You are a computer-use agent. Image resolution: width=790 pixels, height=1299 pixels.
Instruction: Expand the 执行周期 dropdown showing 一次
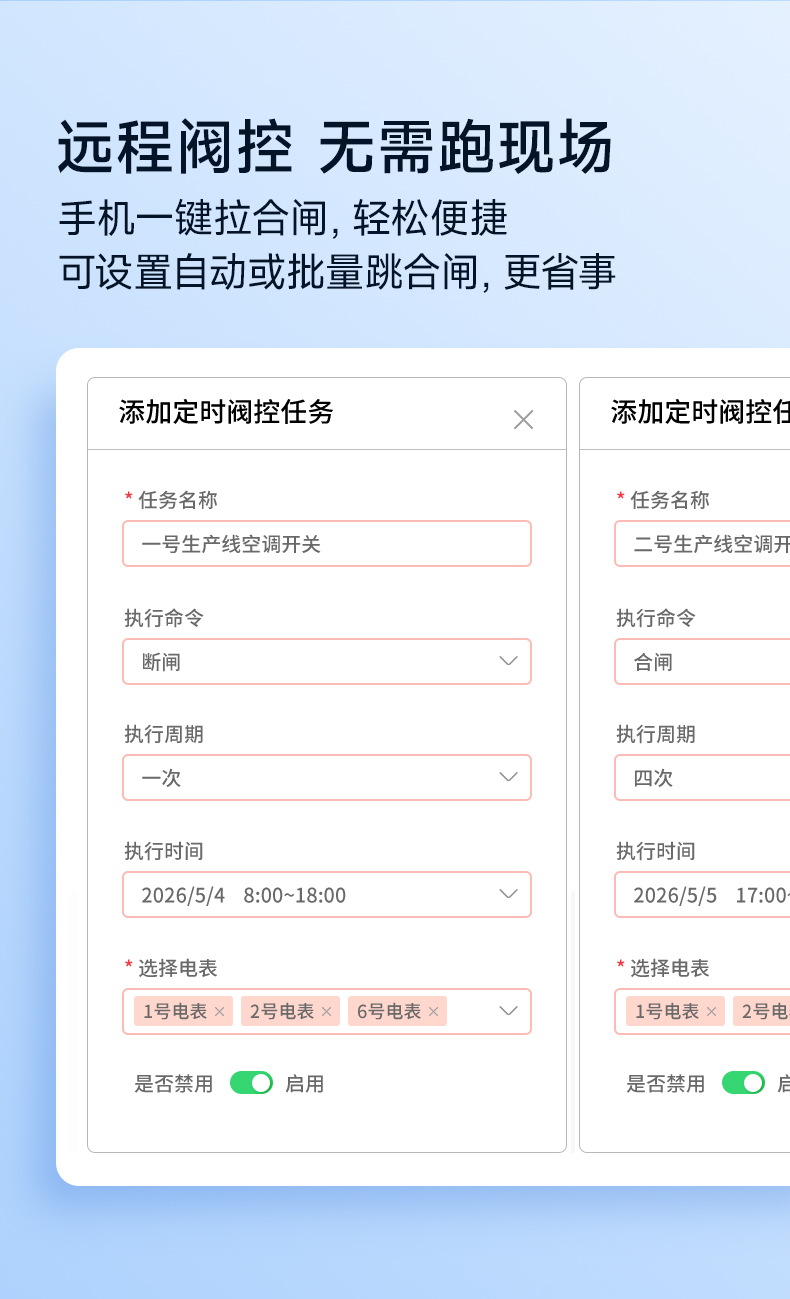327,778
